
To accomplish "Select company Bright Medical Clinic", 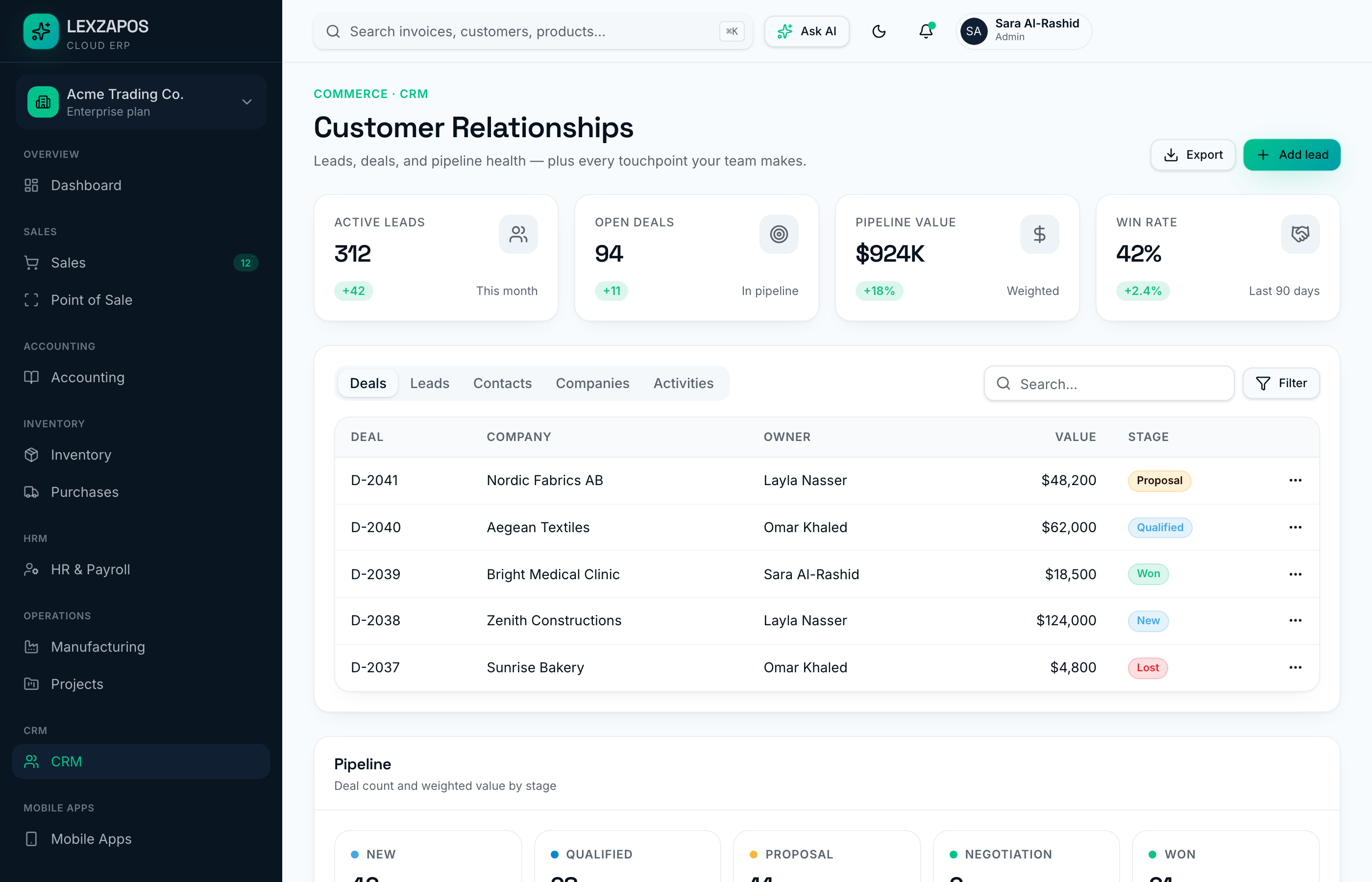I will coord(553,574).
